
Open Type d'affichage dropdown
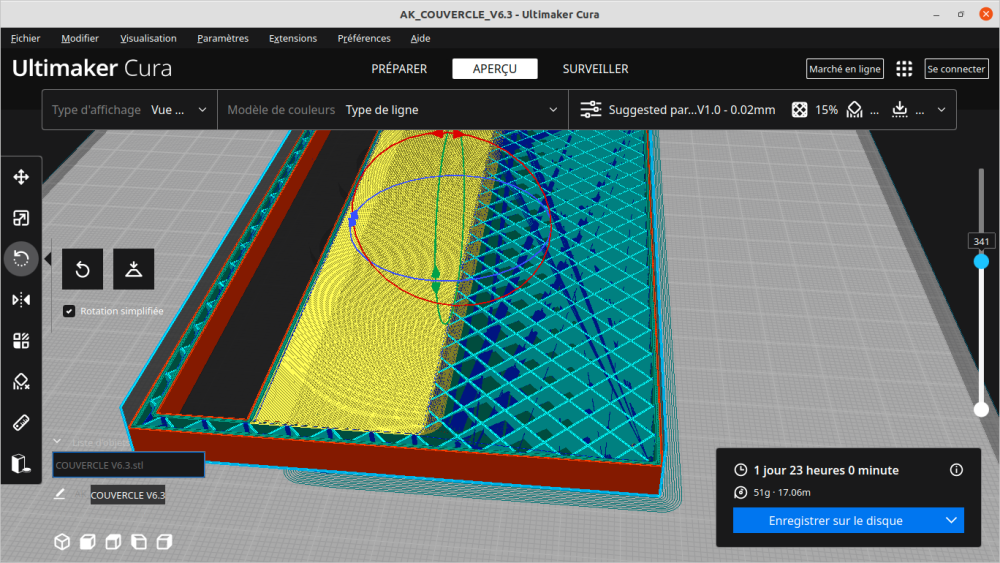[129, 110]
